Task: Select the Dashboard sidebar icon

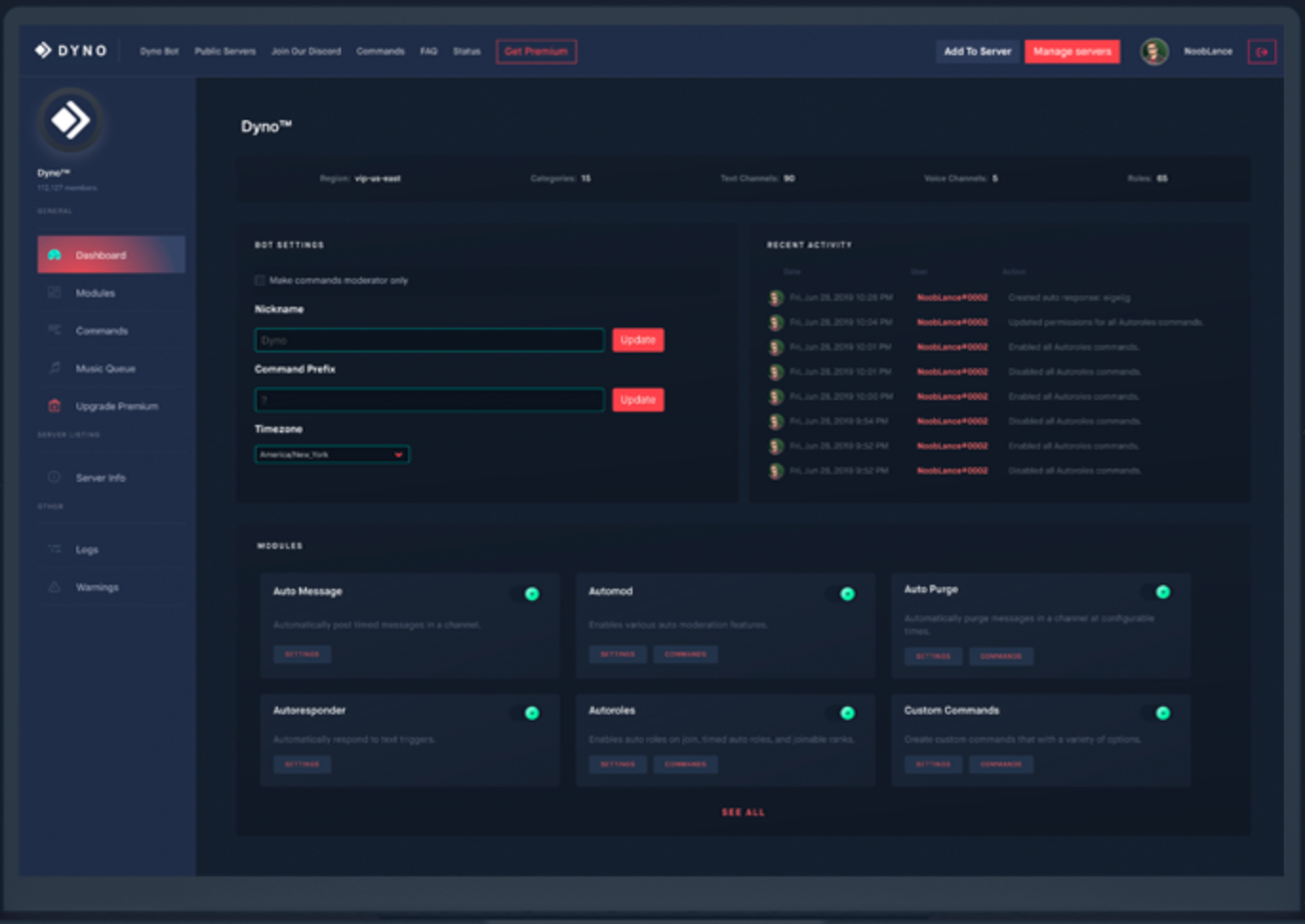Action: (54, 254)
